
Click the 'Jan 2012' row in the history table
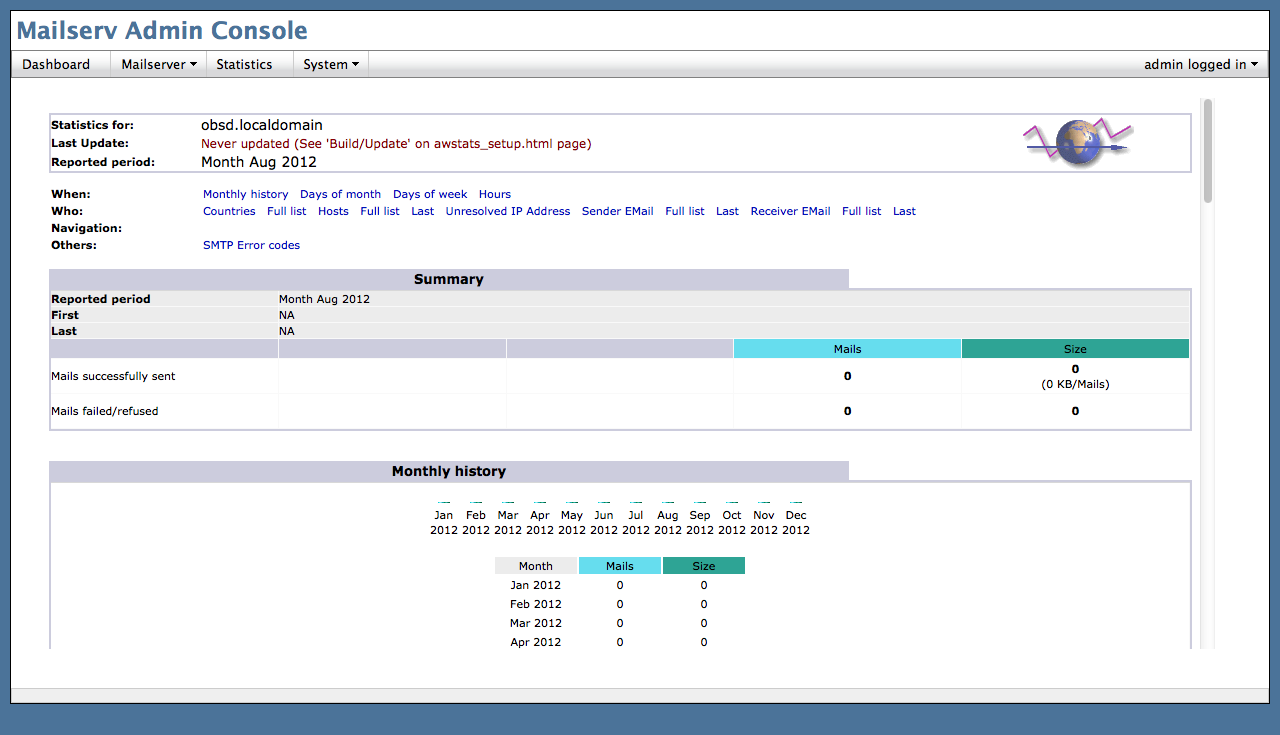620,585
